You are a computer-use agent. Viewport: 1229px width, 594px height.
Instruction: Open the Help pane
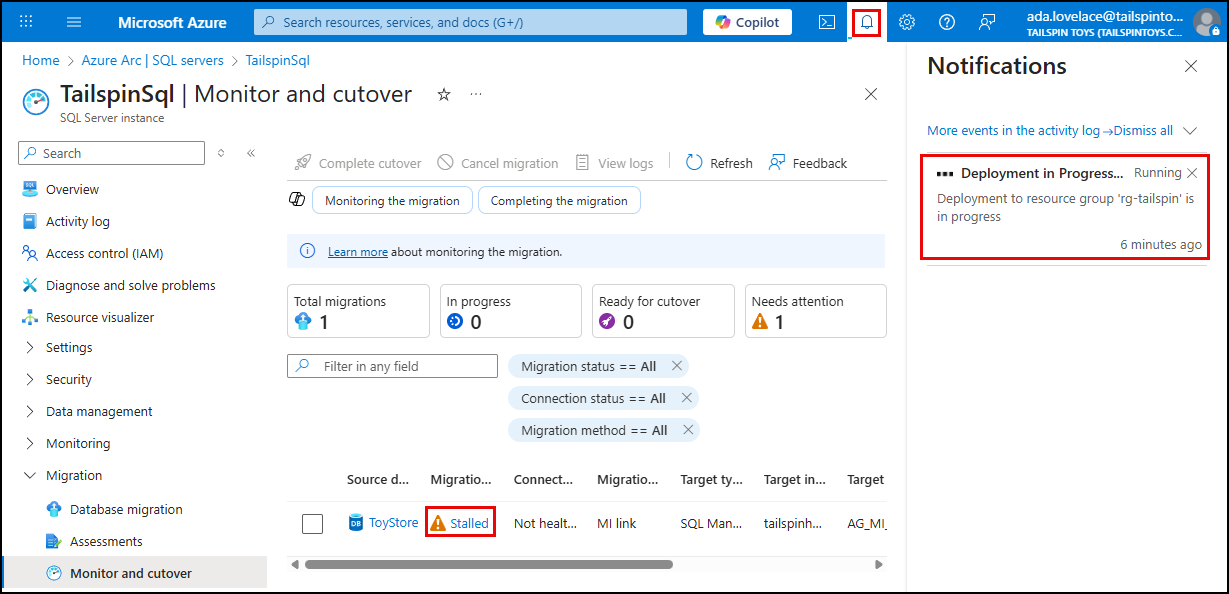pyautogui.click(x=945, y=21)
